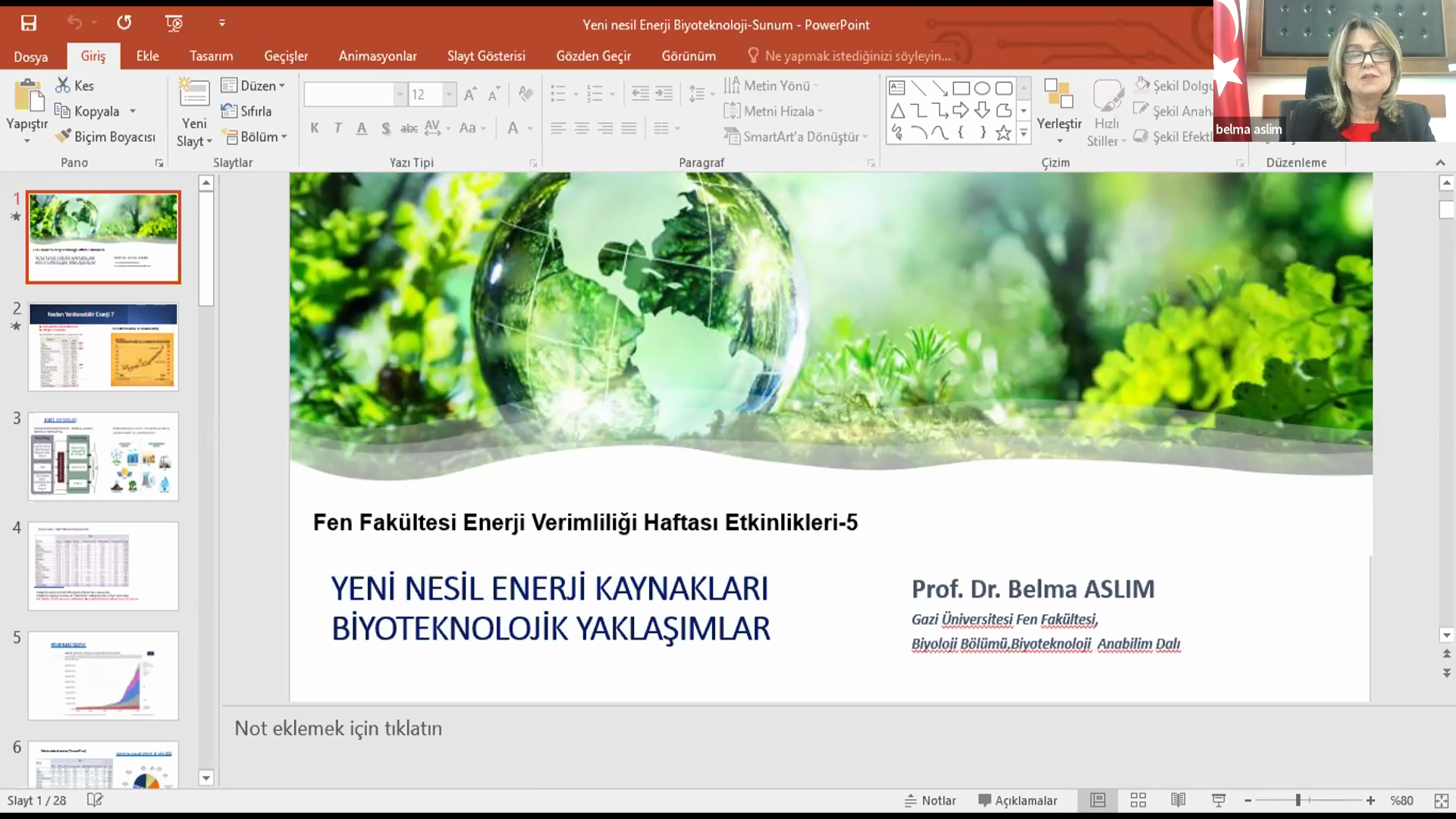
Task: Open the Dosya tab
Action: coord(30,56)
